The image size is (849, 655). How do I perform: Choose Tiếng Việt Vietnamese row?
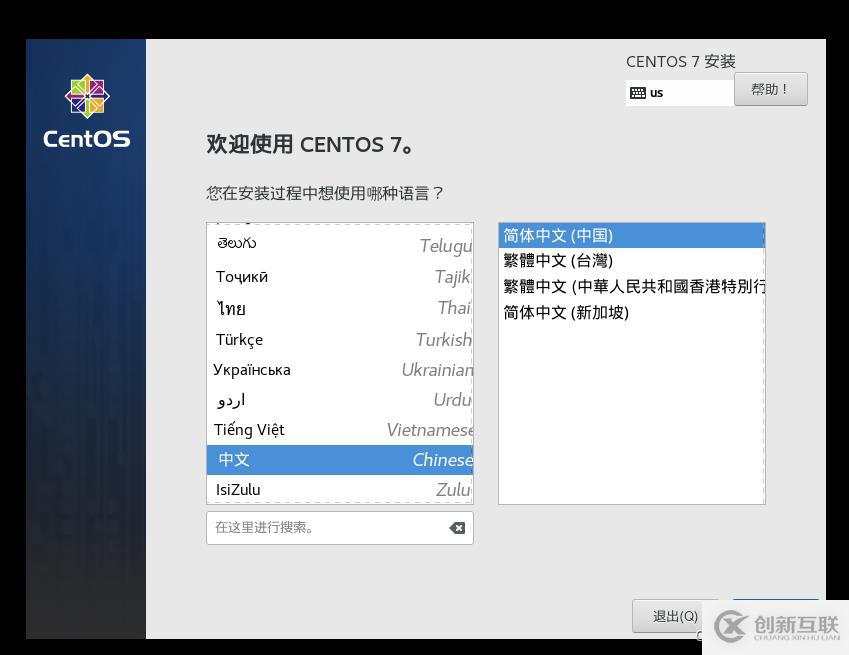[x=339, y=430]
